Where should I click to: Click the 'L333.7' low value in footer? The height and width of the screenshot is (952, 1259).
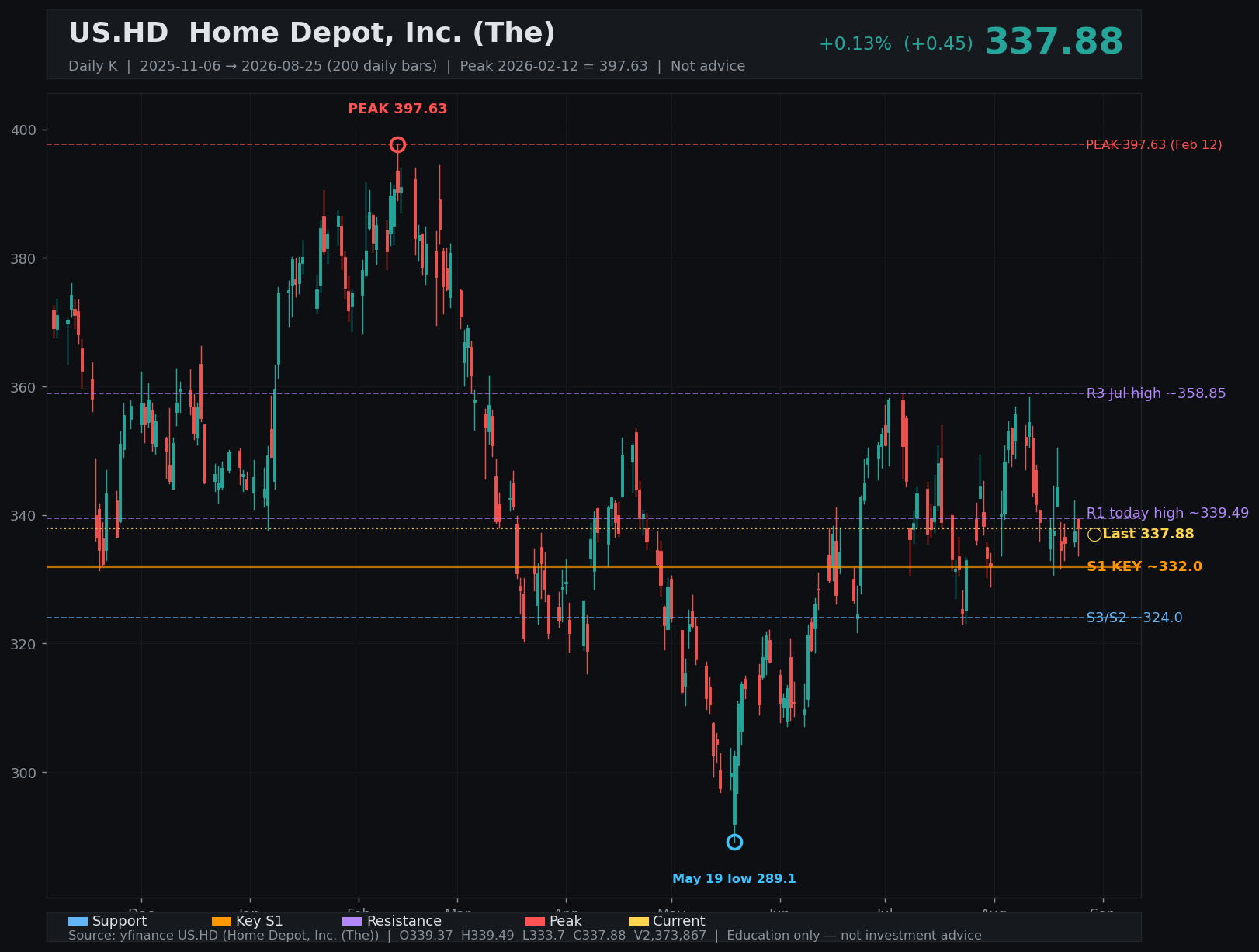[543, 936]
